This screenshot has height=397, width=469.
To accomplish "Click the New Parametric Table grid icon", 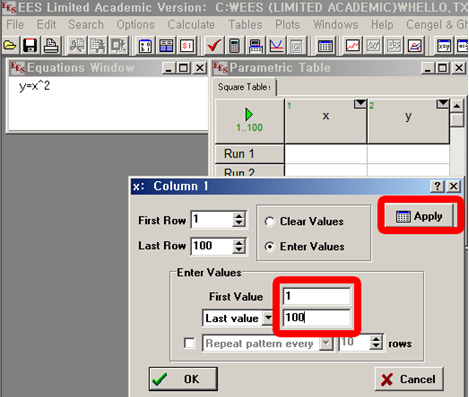I will 325,45.
